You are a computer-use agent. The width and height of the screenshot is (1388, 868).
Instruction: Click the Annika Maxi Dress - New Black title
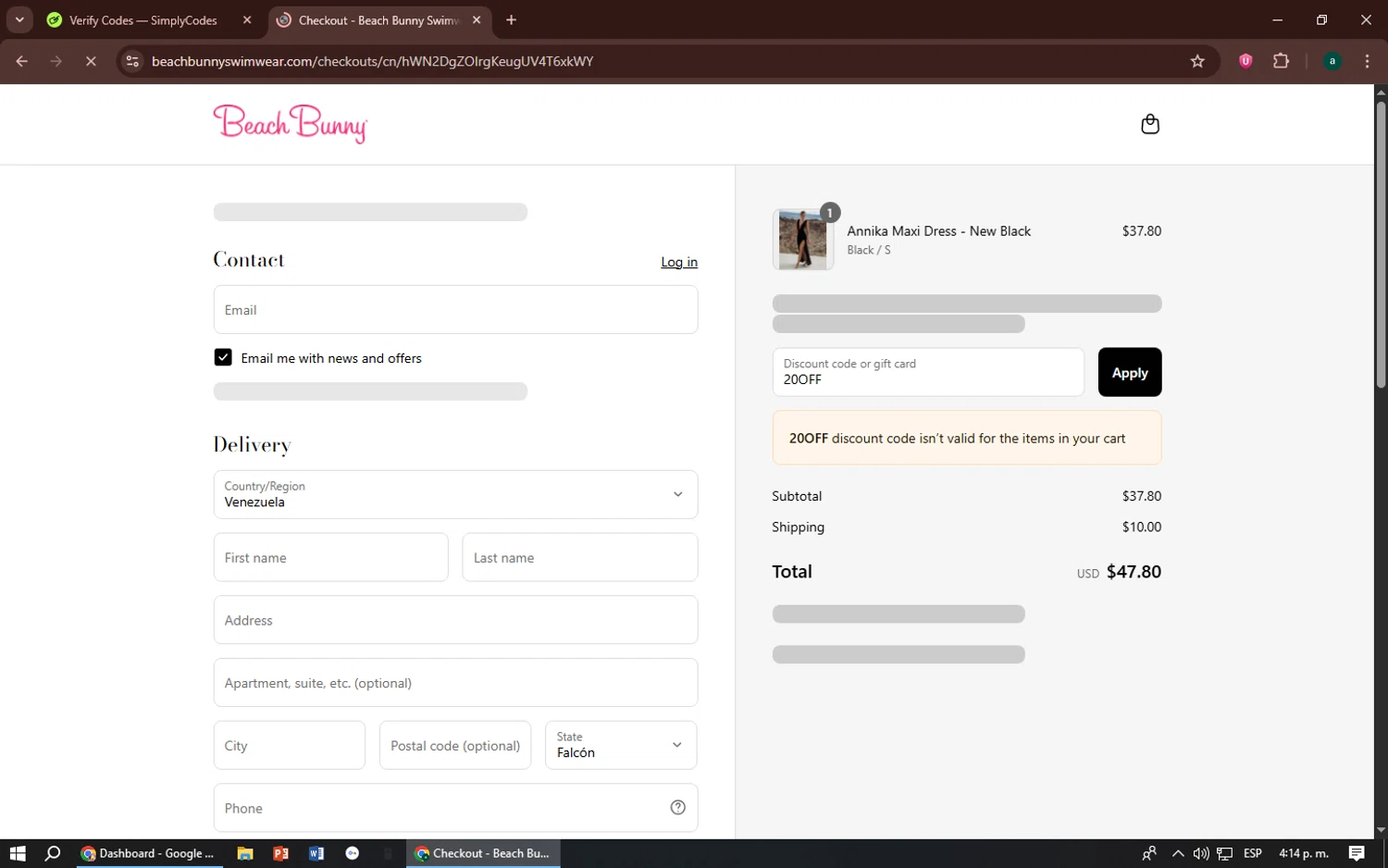click(938, 231)
